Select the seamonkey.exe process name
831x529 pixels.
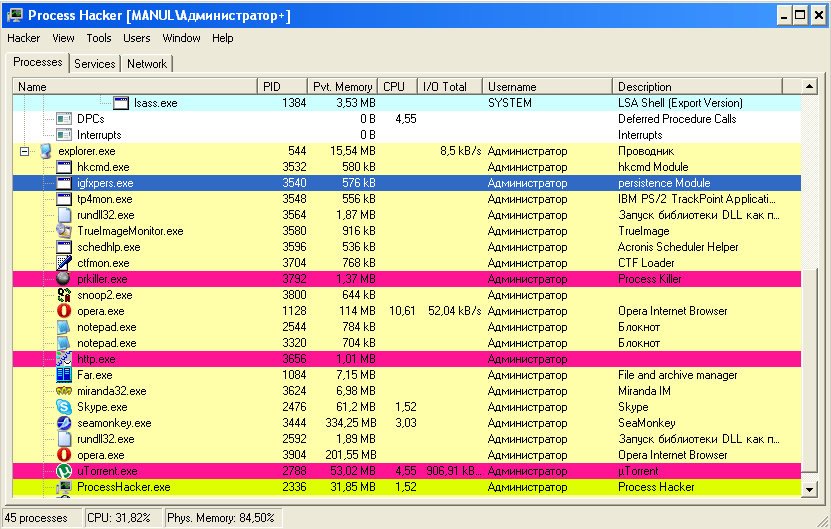[x=114, y=423]
